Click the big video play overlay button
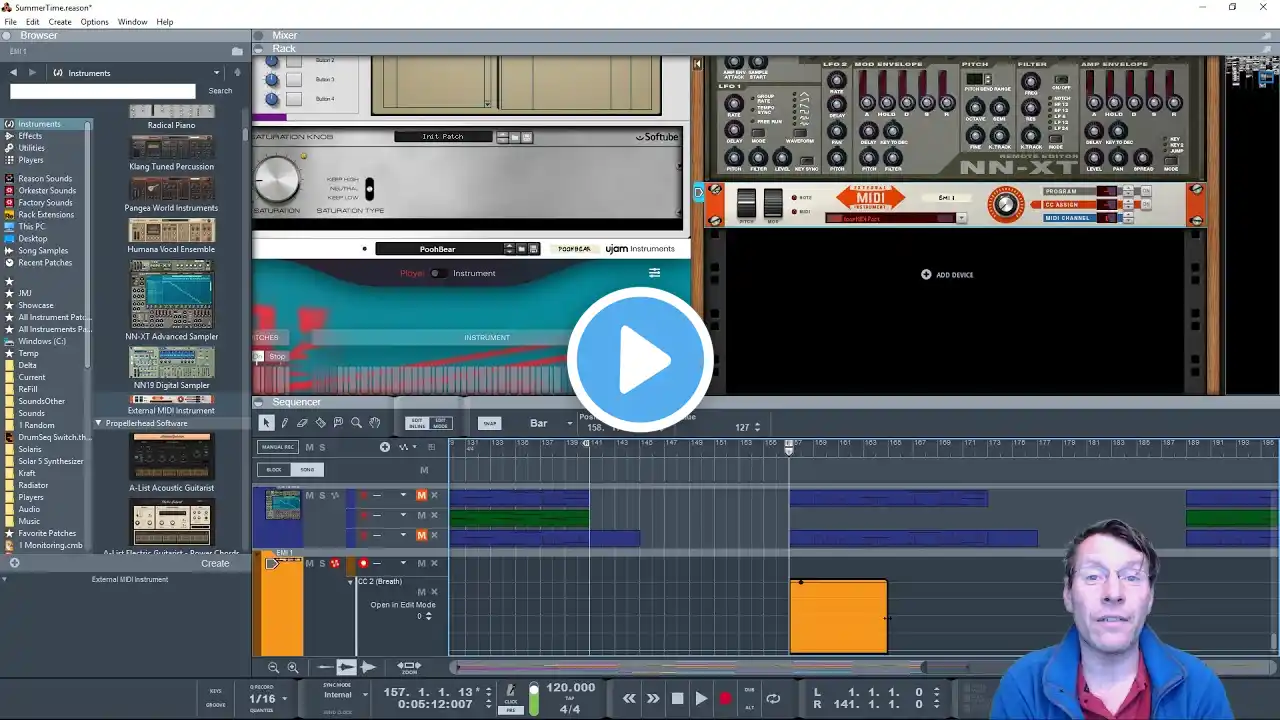The width and height of the screenshot is (1280, 720). point(640,360)
